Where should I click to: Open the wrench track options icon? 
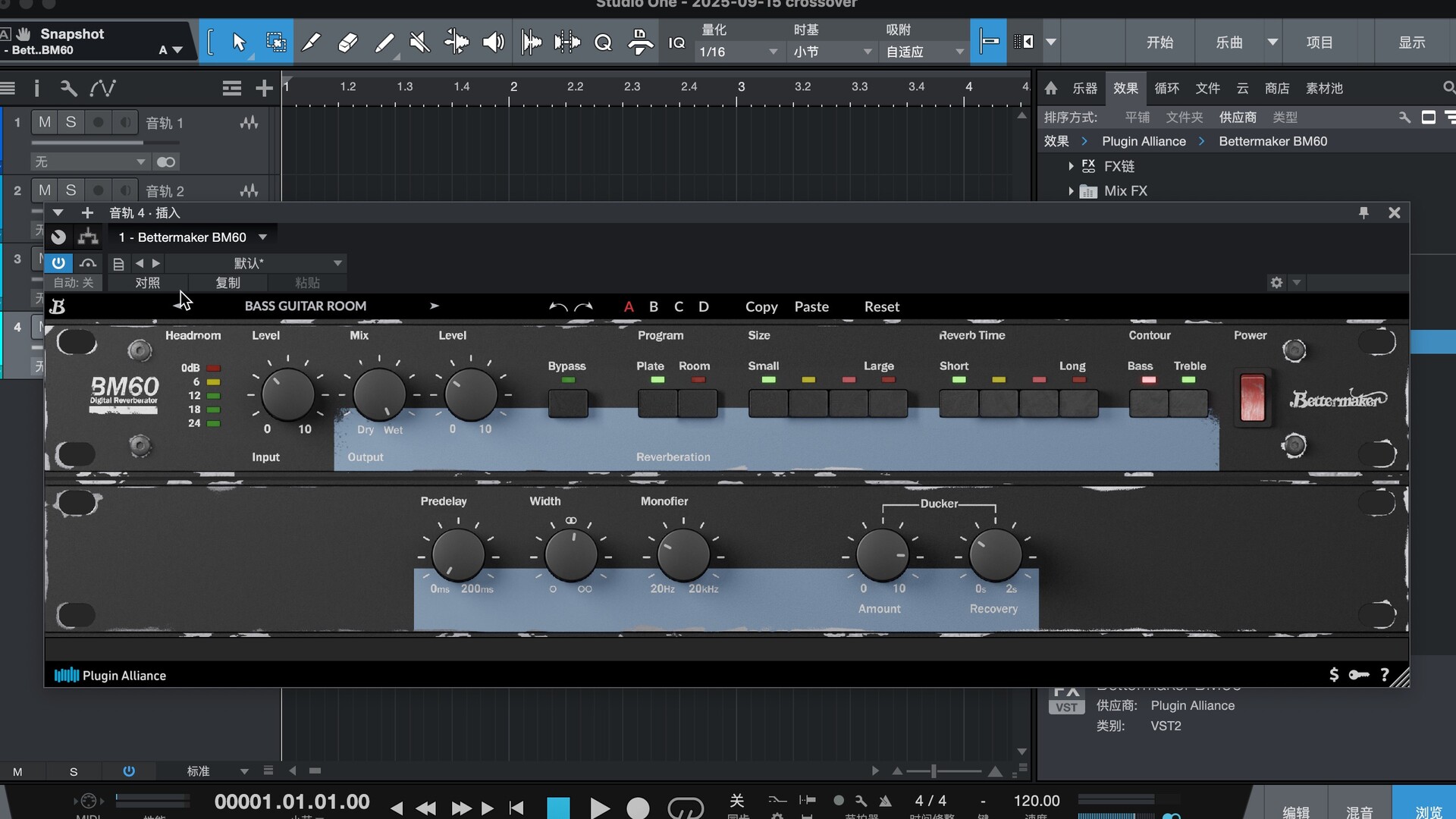[x=68, y=89]
